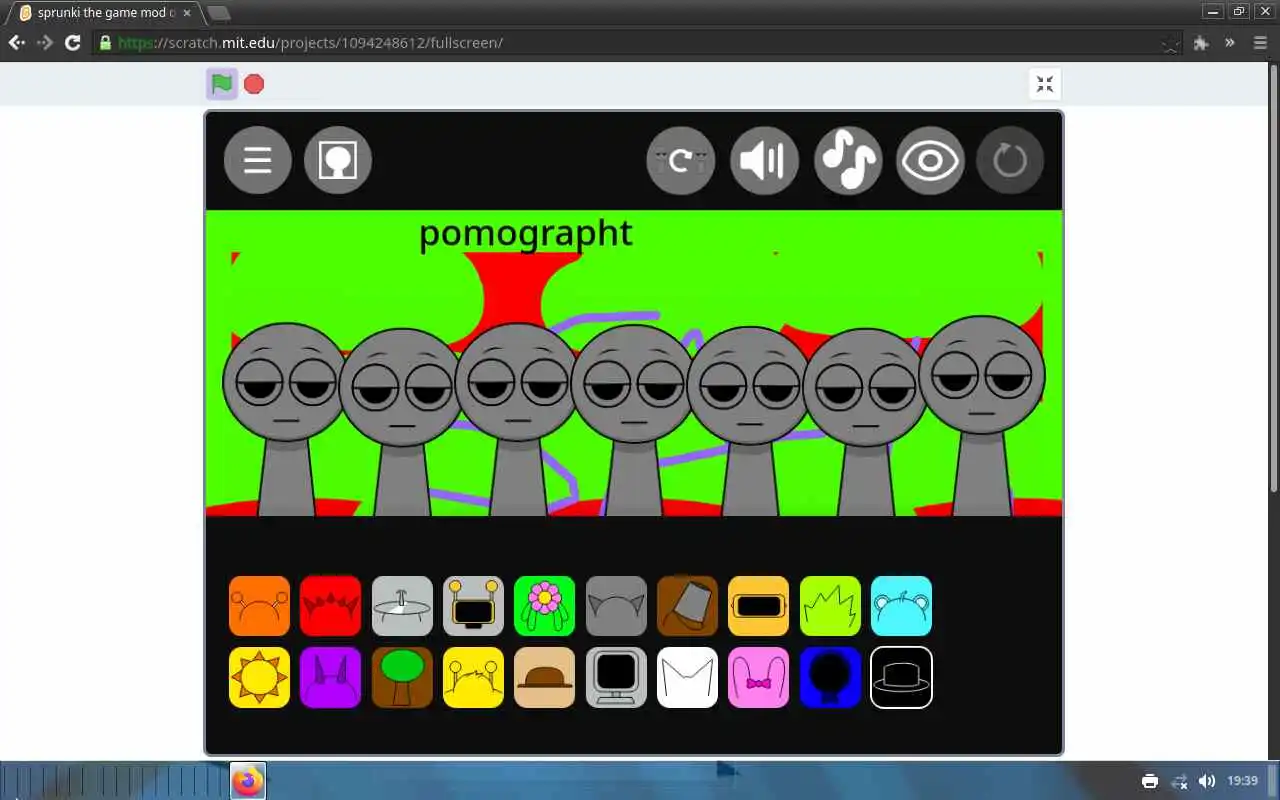Select the orange visor goggles icon

[758, 606]
